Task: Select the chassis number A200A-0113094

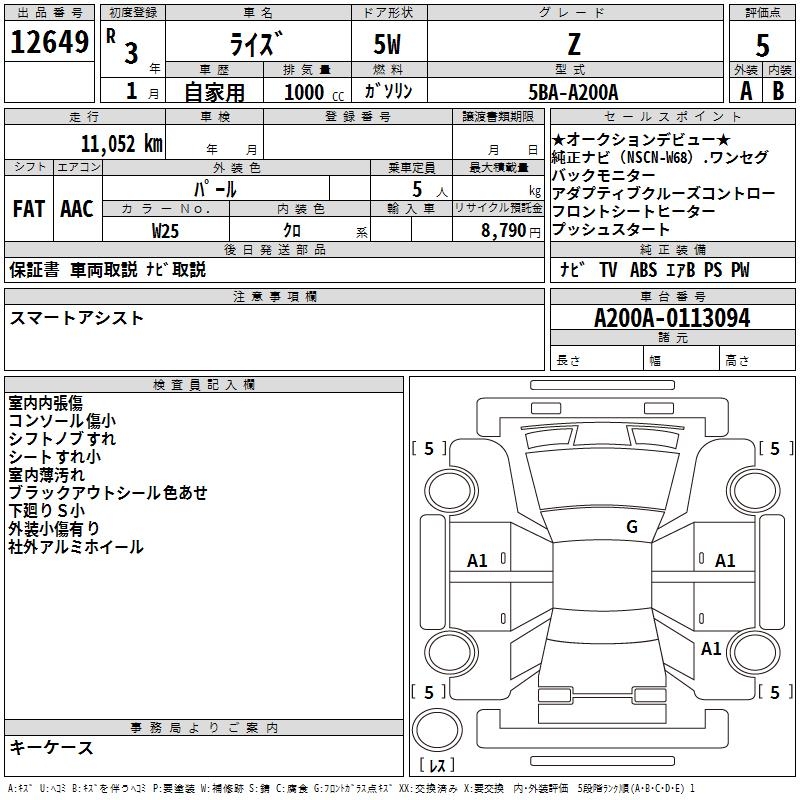Action: [672, 318]
